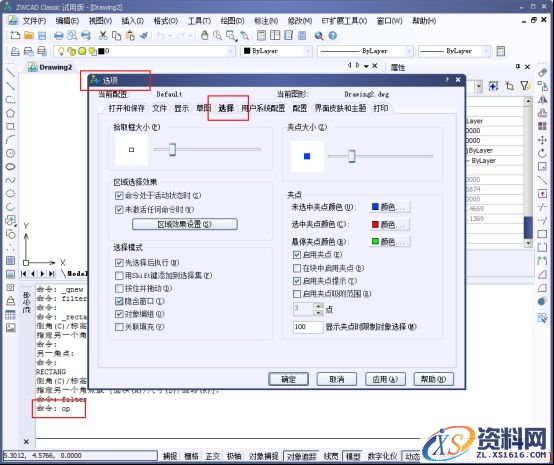
Task: Enable 关联填充 checkbox
Action: coord(119,327)
